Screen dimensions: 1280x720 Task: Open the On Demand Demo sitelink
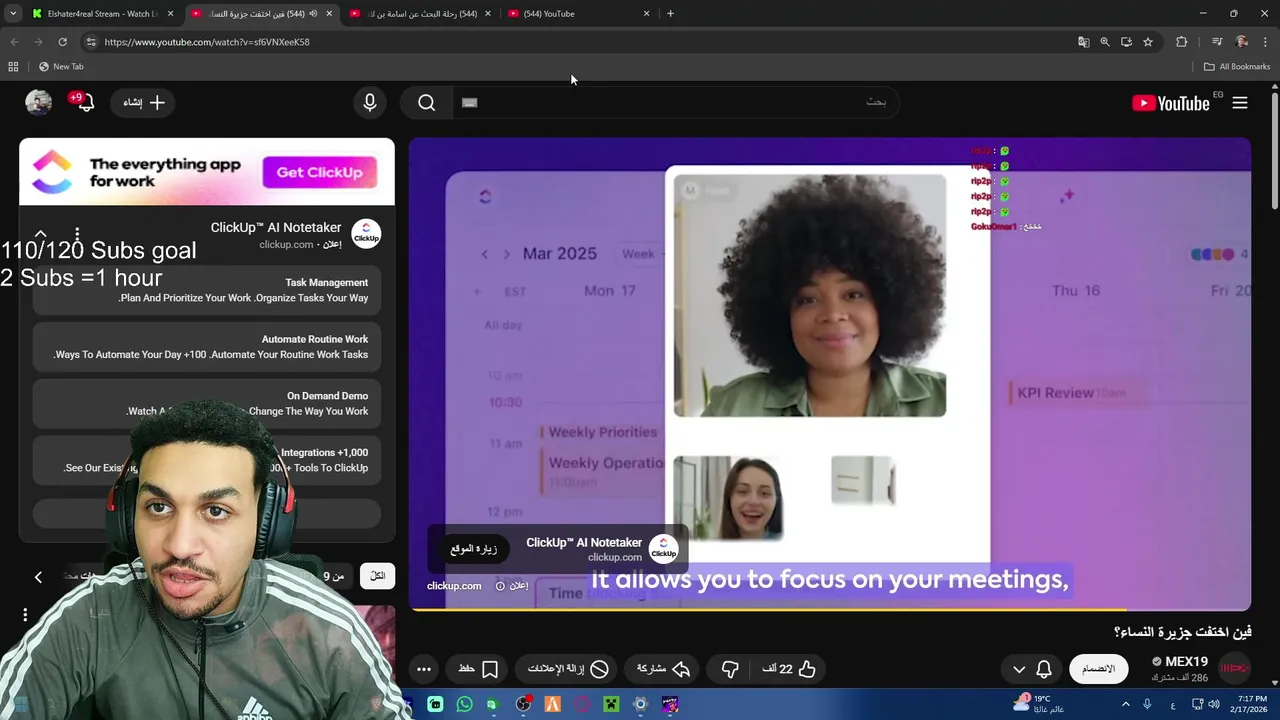207,403
